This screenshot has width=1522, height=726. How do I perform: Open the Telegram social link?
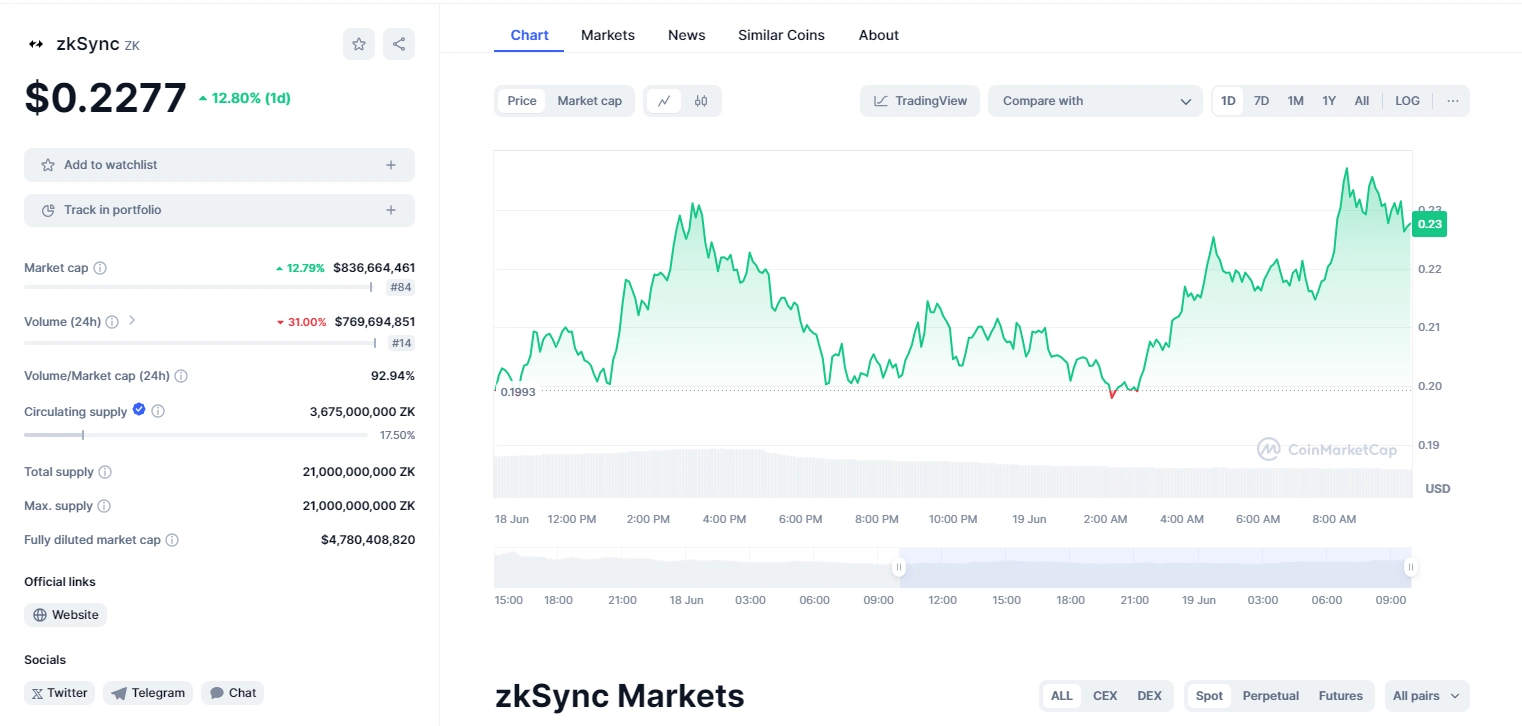[x=148, y=693]
